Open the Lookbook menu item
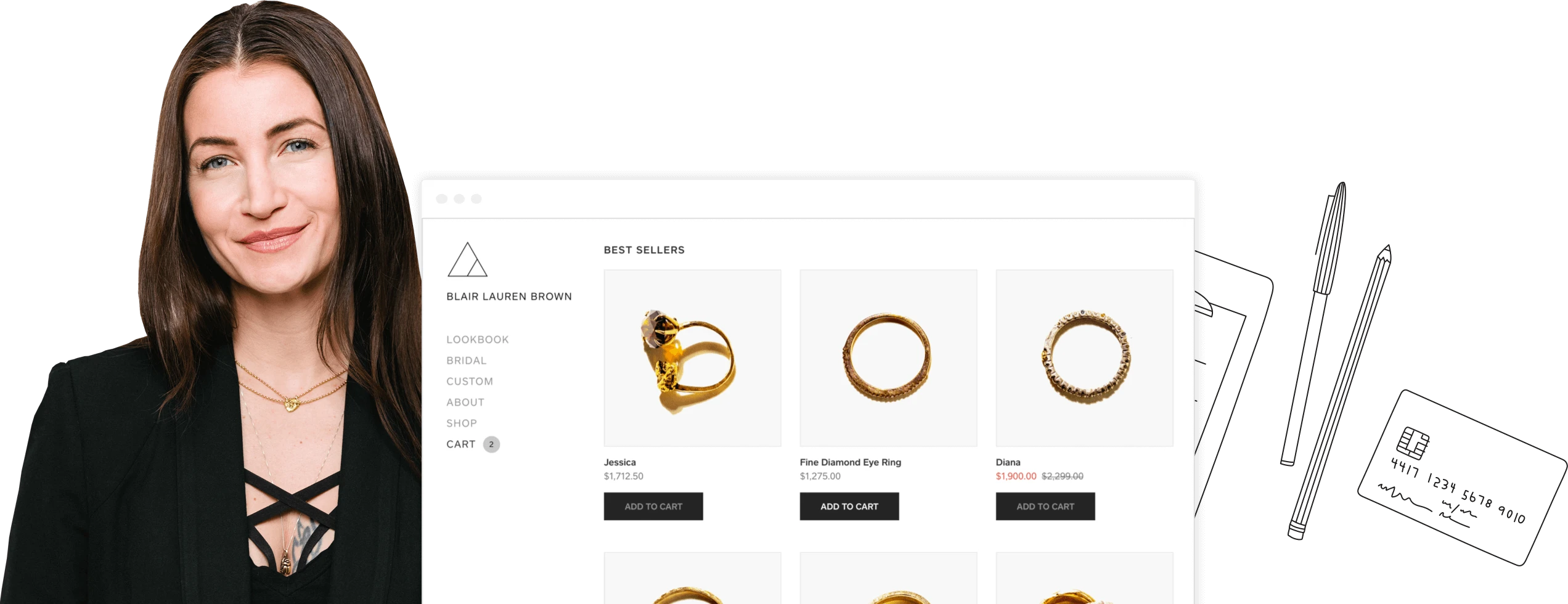The width and height of the screenshot is (1568, 604). click(x=478, y=340)
